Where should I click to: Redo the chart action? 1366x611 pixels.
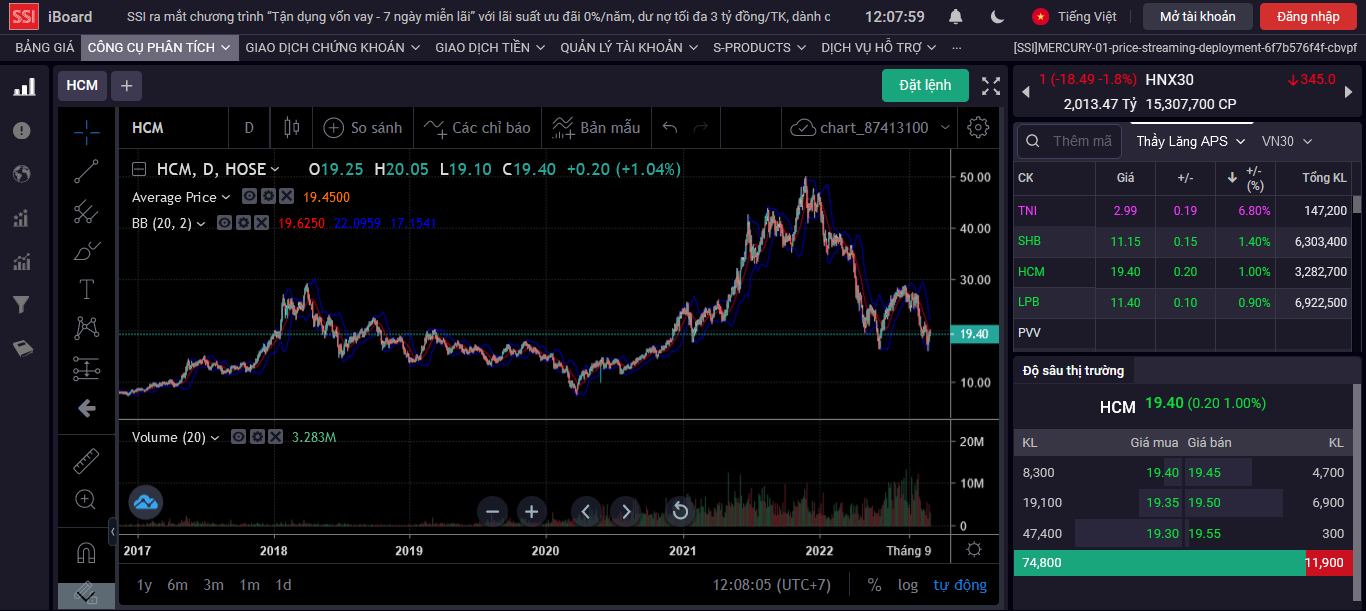[x=701, y=128]
